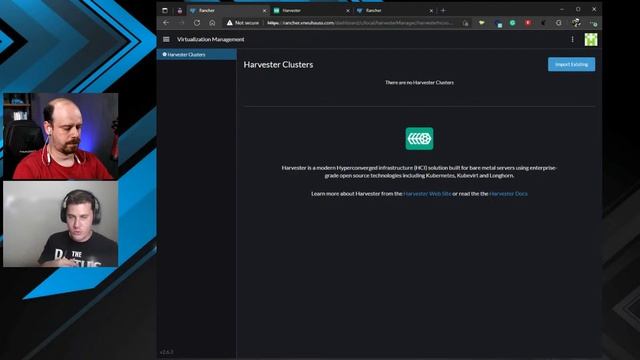Click the page permissions icon in address bar
The width and height of the screenshot is (640, 360).
pyautogui.click(x=465, y=23)
